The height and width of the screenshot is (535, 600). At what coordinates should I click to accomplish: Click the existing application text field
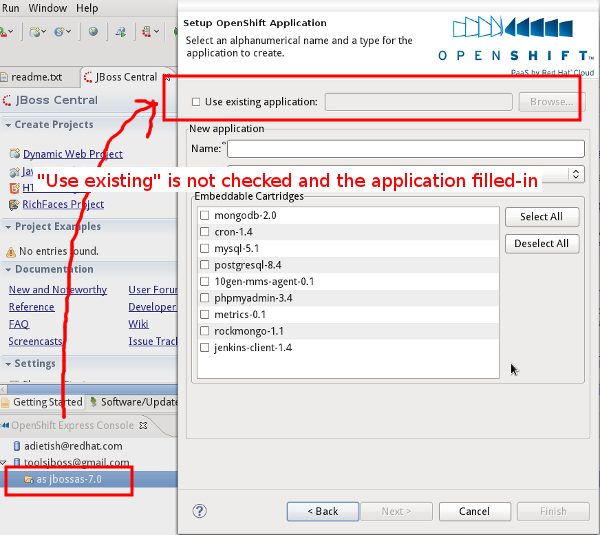[x=419, y=102]
